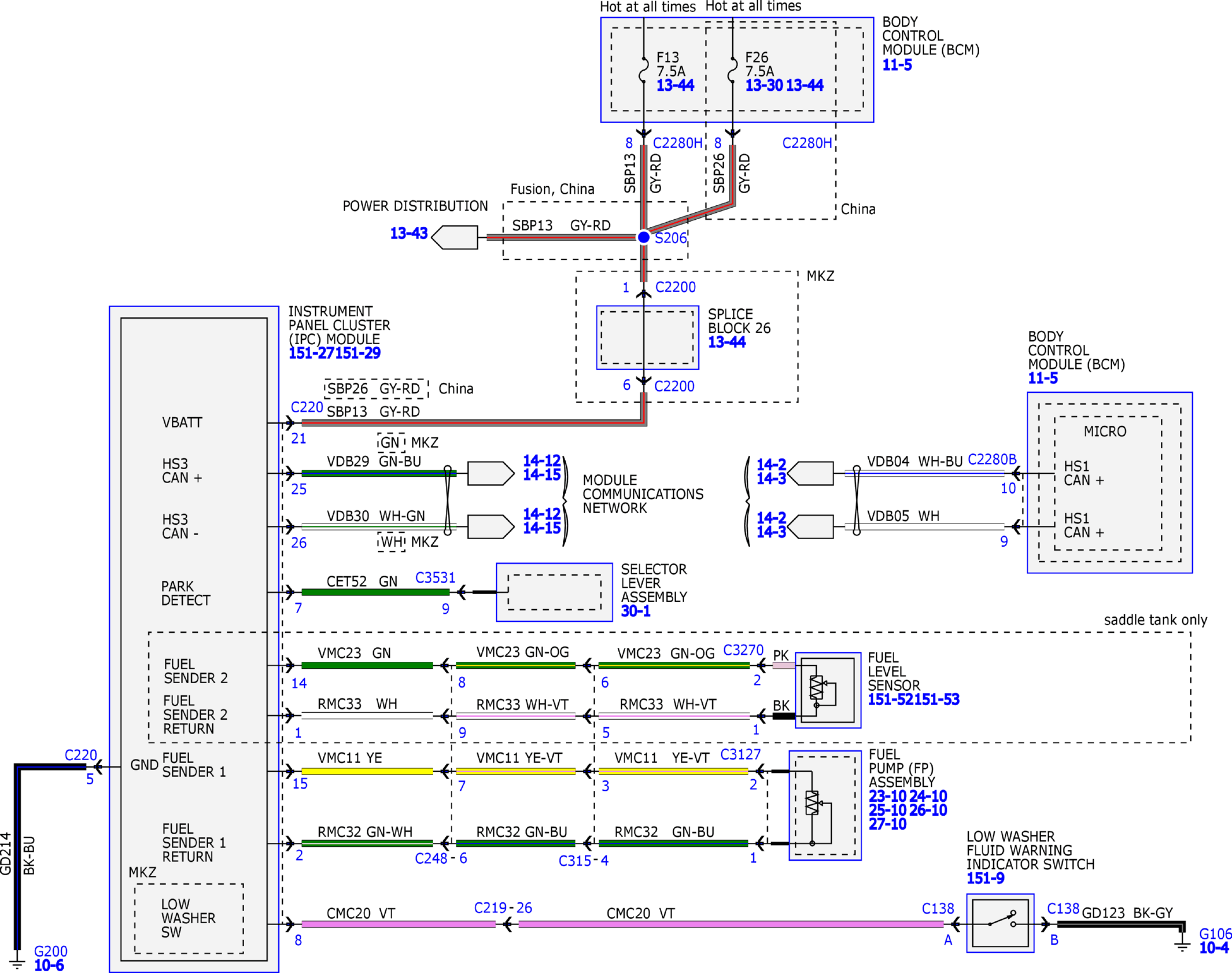Open the 151-53 fuel level sensor link
The width and height of the screenshot is (1232, 973).
[x=937, y=699]
